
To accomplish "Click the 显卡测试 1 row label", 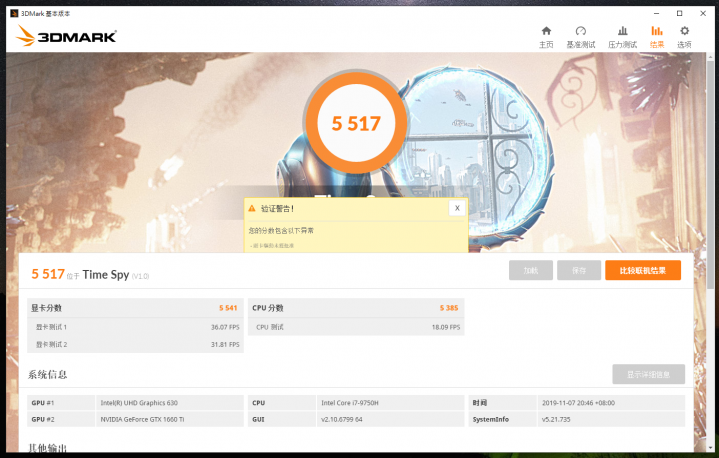I will pos(51,327).
